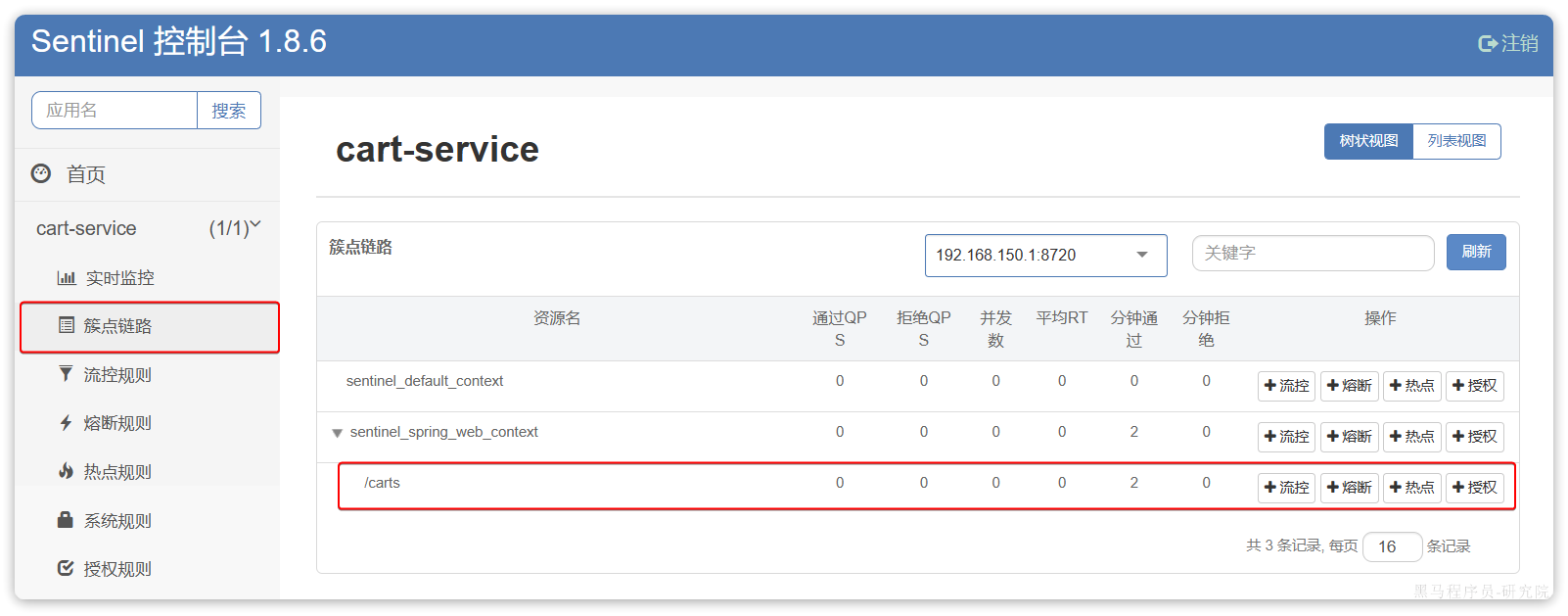Click the checkmark icon for 授权规则
This screenshot has width=1568, height=616.
[x=66, y=568]
